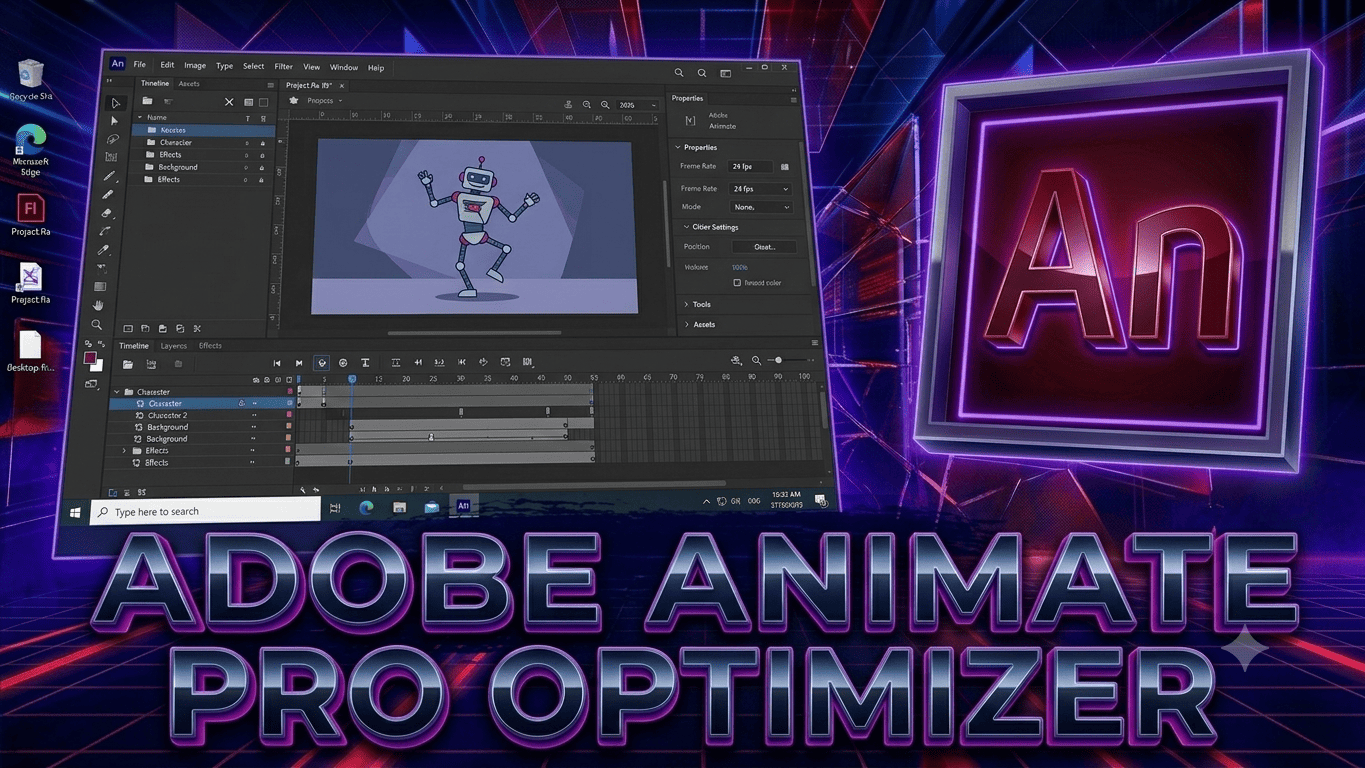Open the Adobe Animate icon on Windows taskbar
This screenshot has height=768, width=1365.
click(x=463, y=507)
